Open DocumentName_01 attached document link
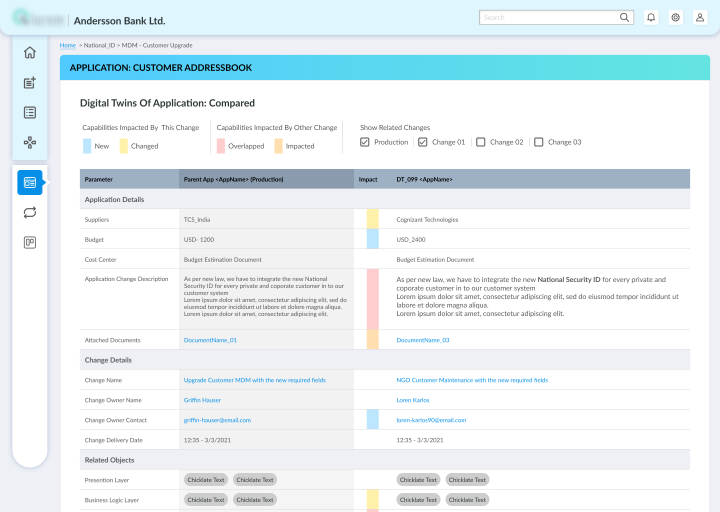 click(x=210, y=340)
